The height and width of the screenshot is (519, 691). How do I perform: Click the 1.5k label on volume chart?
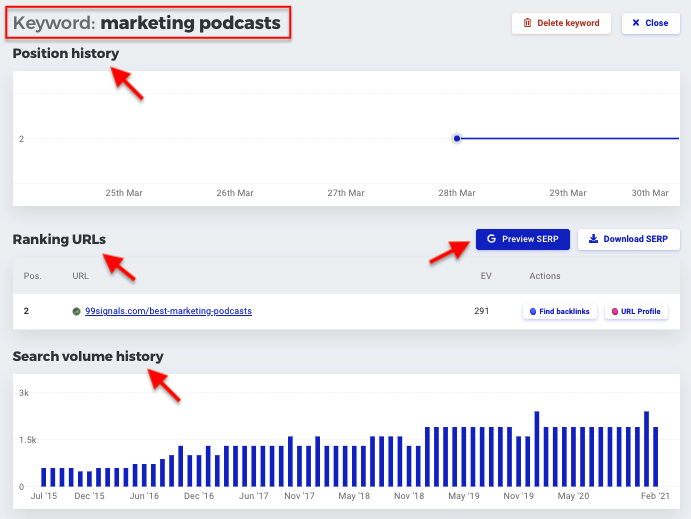click(27, 440)
